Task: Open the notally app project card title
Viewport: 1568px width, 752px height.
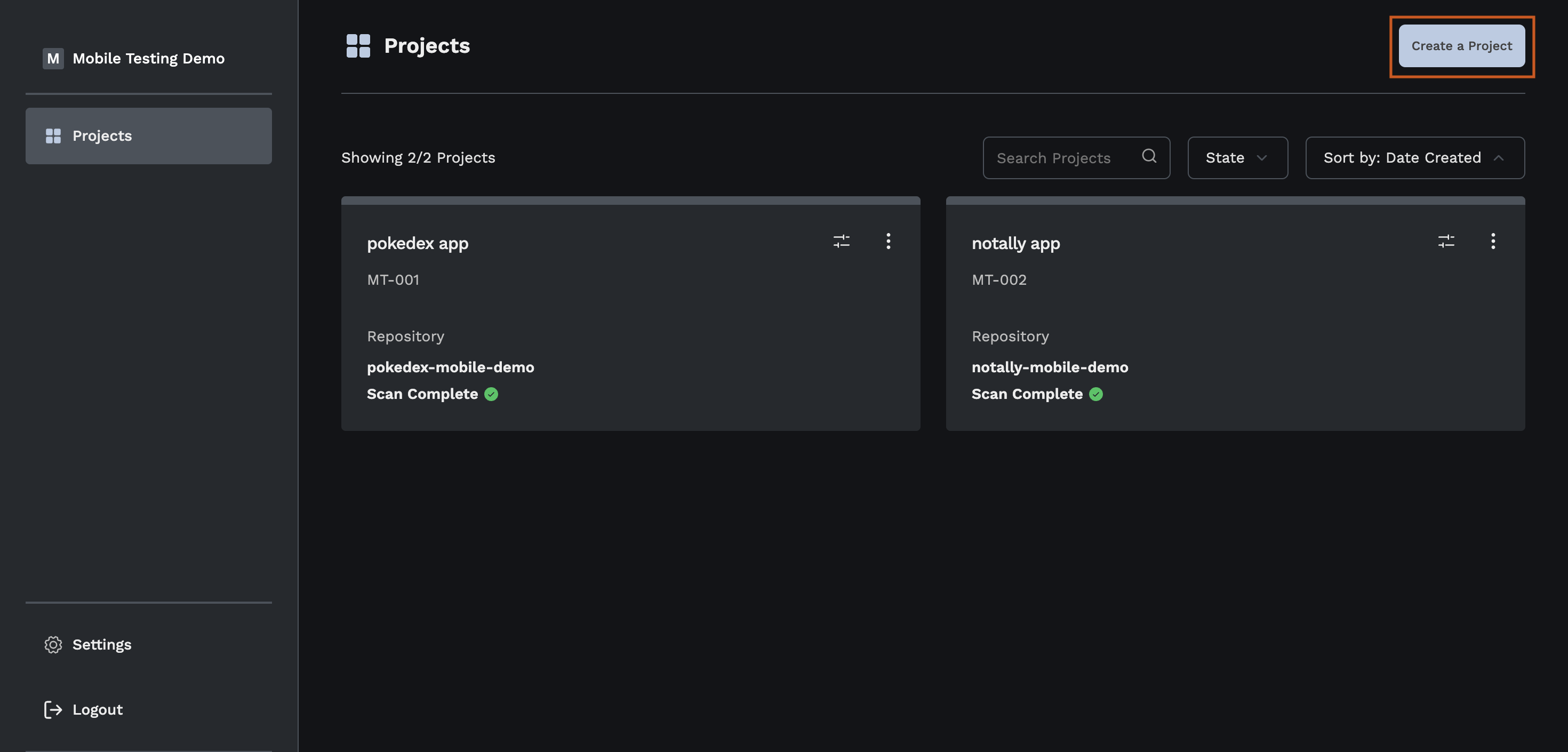Action: point(1015,244)
